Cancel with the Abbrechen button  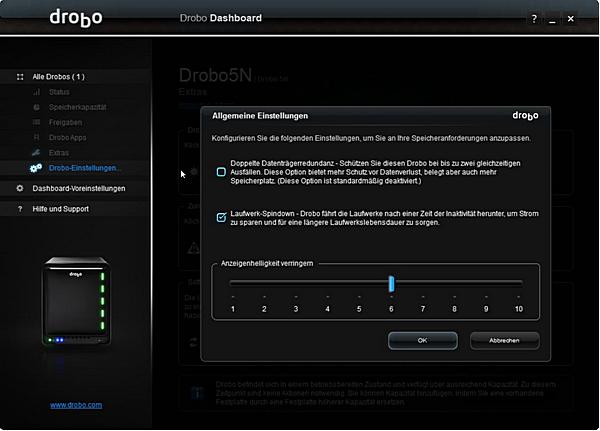click(504, 340)
